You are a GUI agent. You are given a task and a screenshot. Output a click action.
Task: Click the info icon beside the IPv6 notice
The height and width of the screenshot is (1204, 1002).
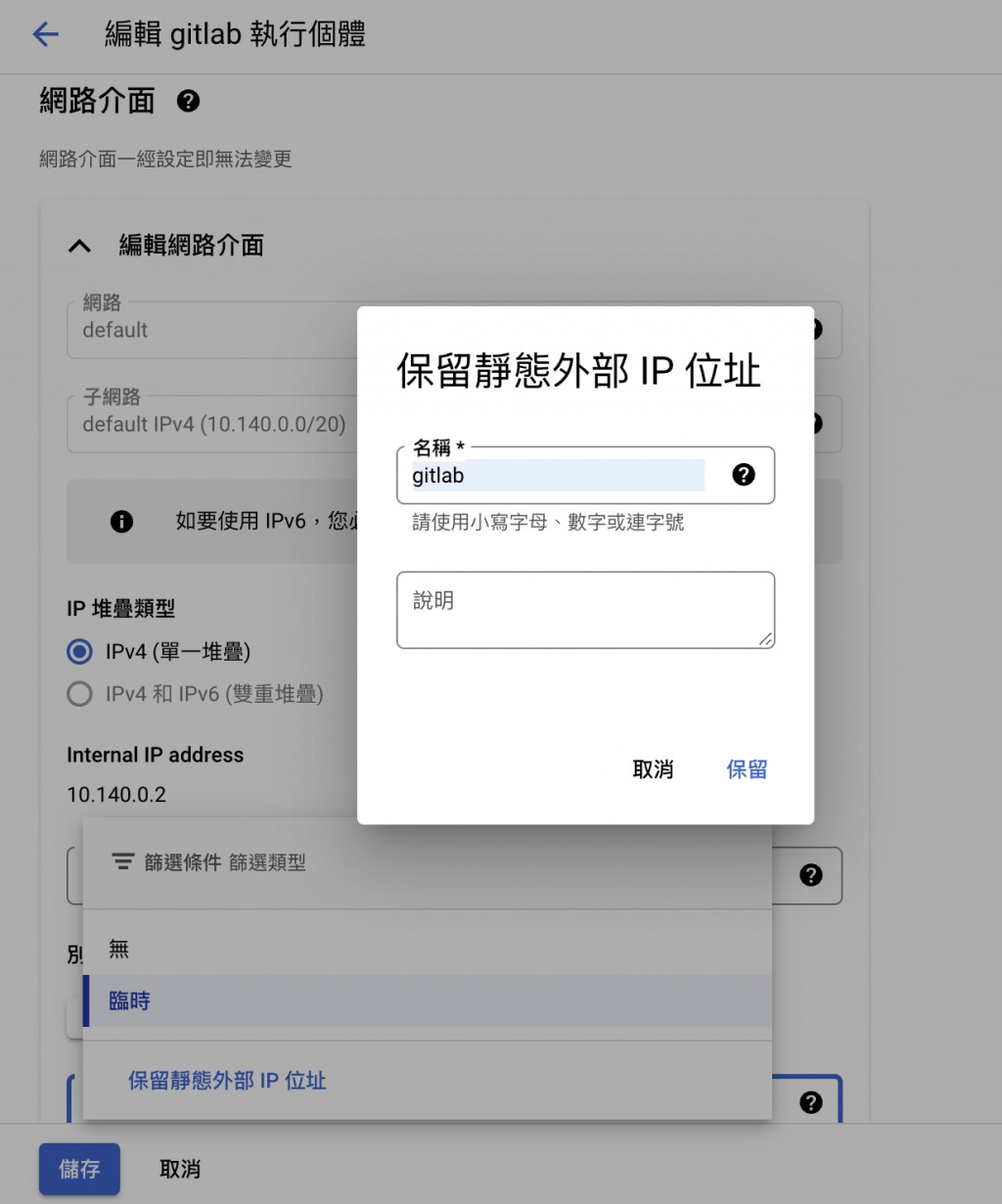(121, 521)
